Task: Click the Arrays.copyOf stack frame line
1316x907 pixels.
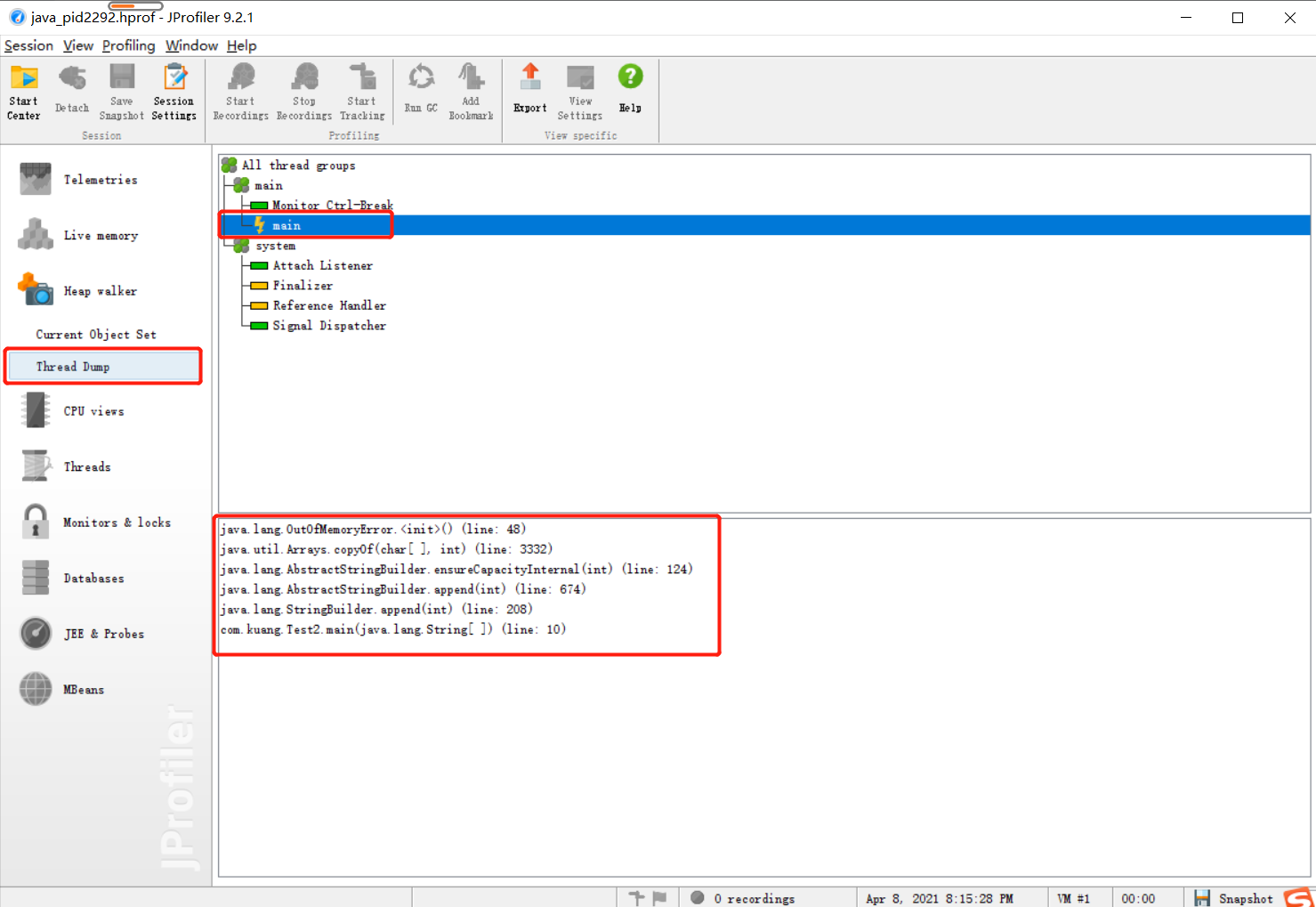Action: coord(386,549)
